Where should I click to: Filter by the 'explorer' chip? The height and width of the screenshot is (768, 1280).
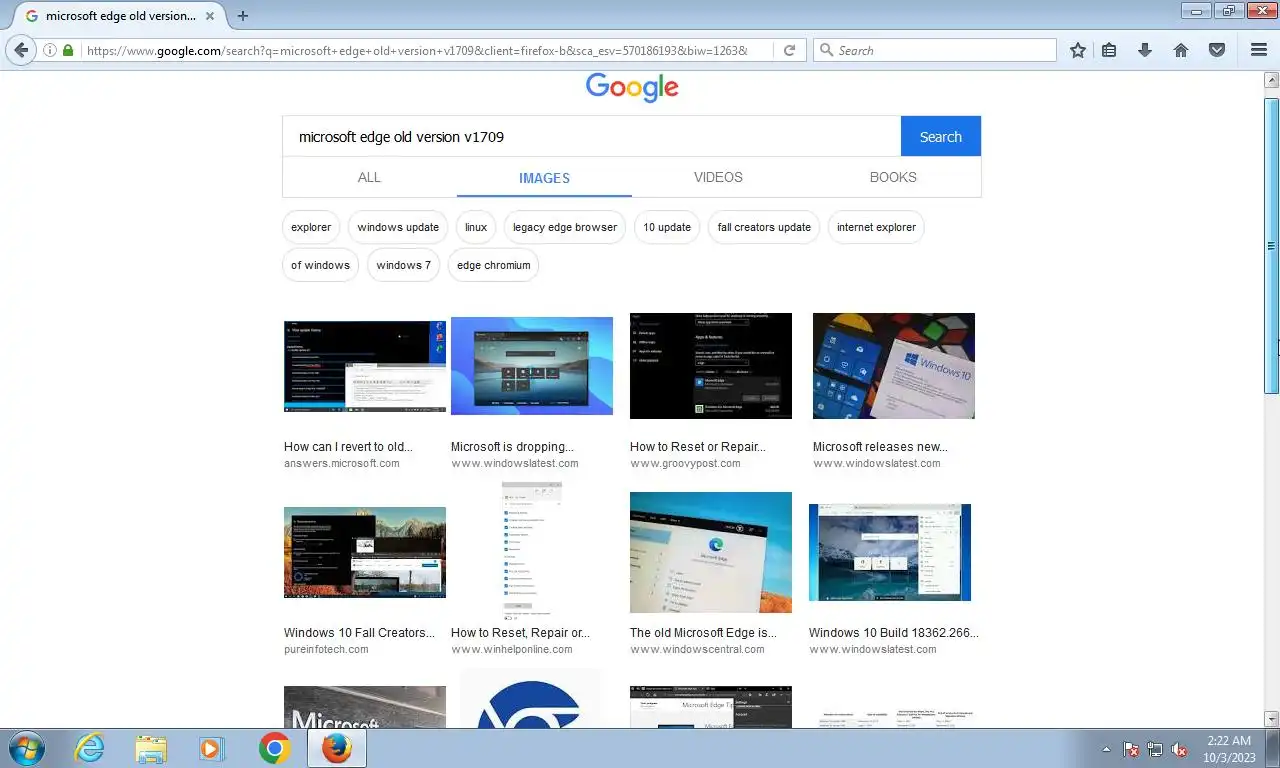(x=311, y=227)
